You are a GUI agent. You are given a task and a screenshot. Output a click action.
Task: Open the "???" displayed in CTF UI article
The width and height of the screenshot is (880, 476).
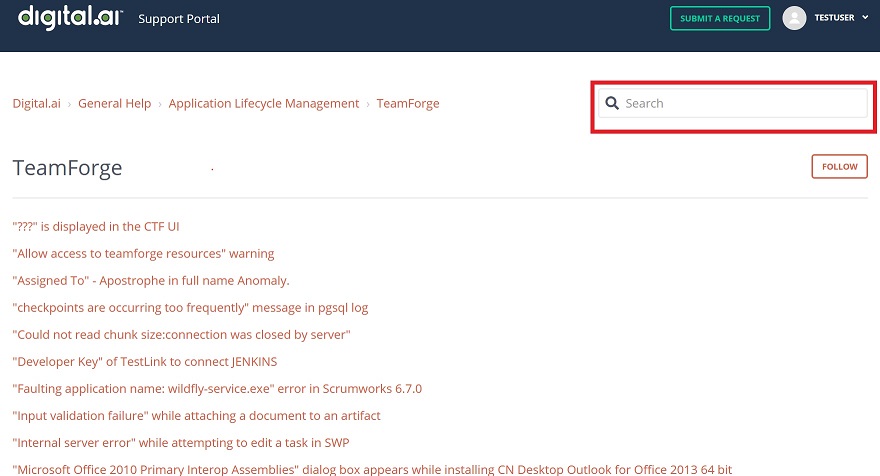click(x=96, y=227)
